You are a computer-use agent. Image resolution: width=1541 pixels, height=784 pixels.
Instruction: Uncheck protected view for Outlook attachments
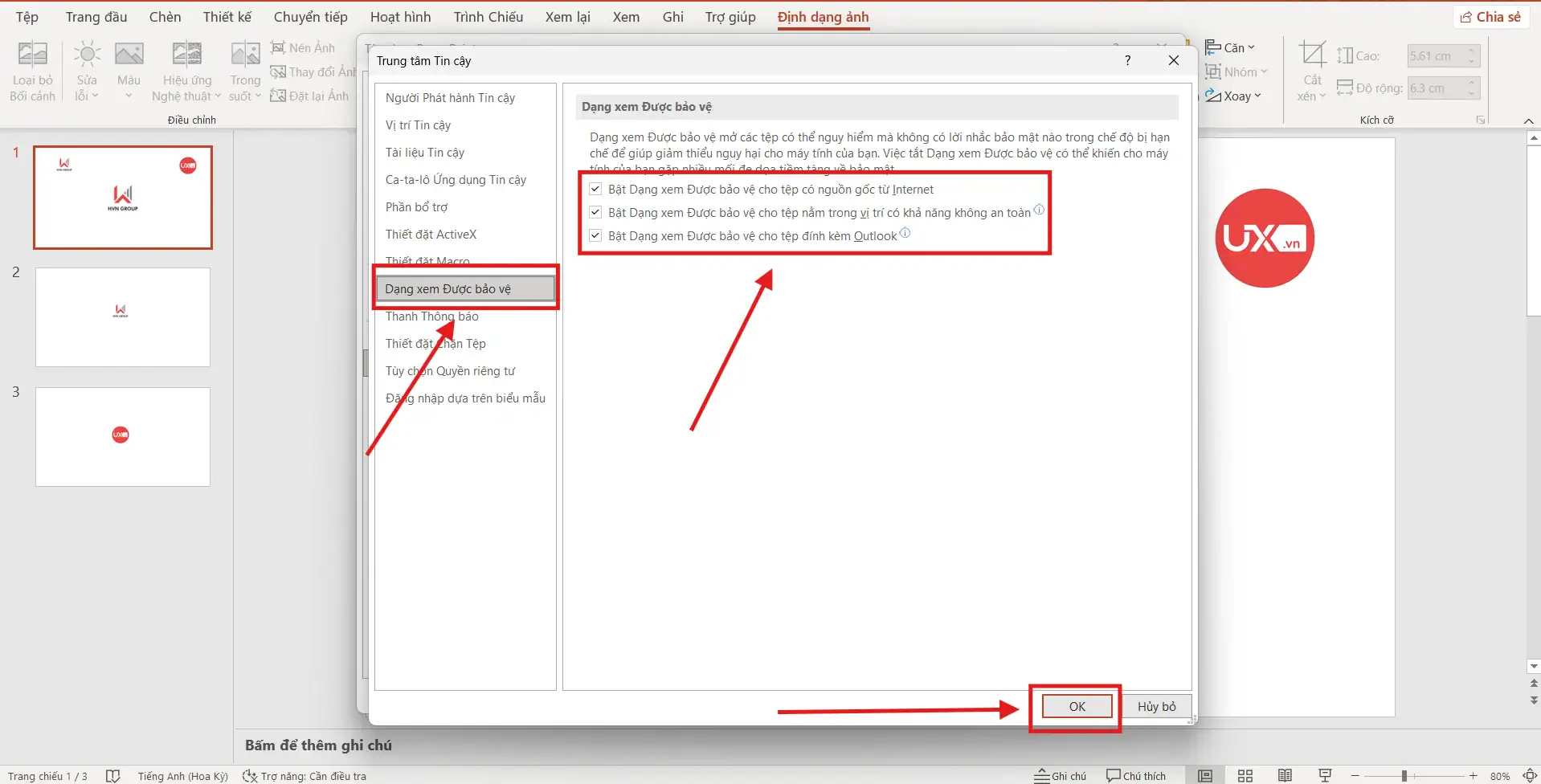click(595, 235)
